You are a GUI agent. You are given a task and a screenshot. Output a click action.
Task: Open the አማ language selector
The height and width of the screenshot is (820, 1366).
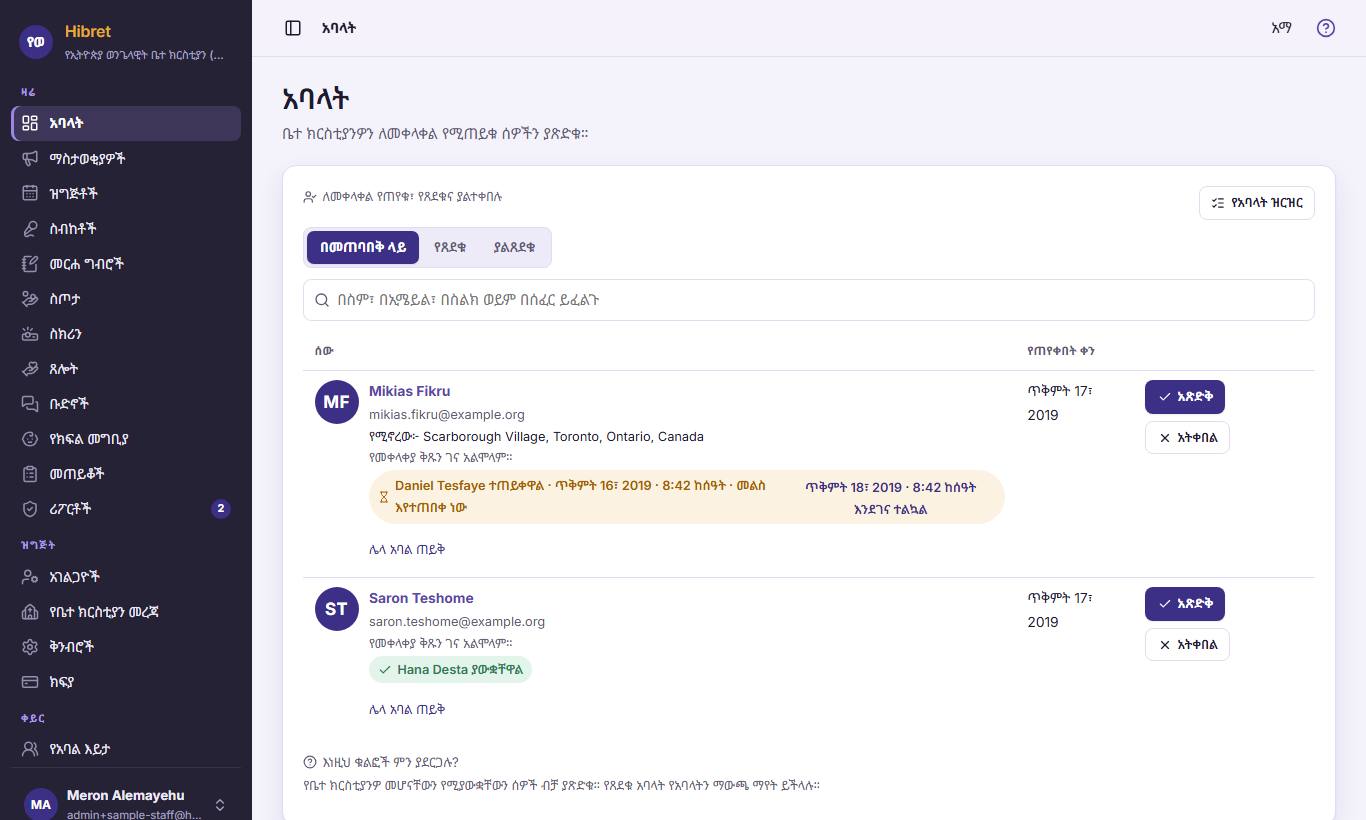point(1281,28)
